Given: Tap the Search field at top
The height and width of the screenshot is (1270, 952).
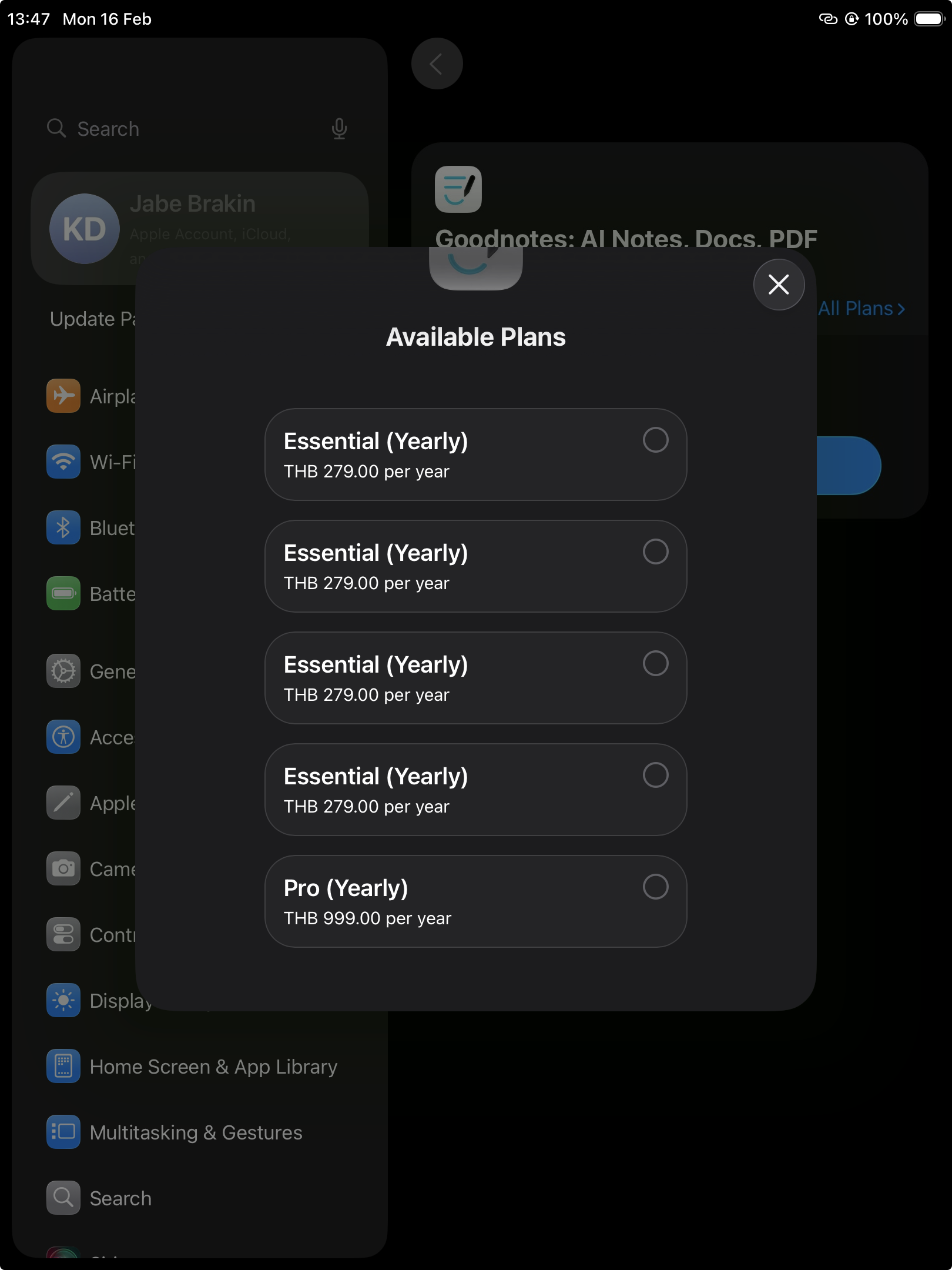Looking at the screenshot, I should (194, 129).
